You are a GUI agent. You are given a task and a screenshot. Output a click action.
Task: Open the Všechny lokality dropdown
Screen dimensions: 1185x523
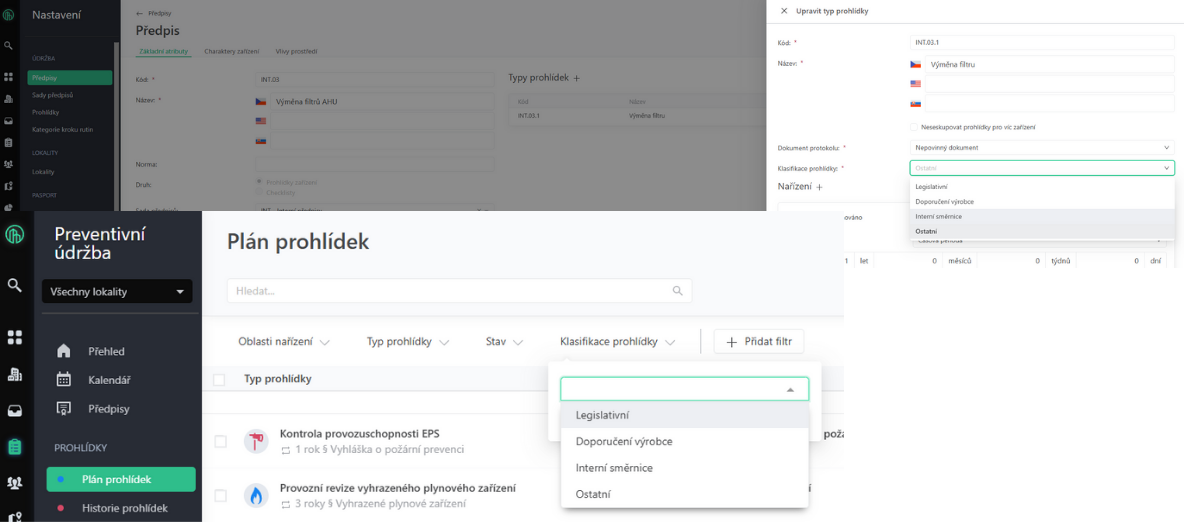click(117, 292)
